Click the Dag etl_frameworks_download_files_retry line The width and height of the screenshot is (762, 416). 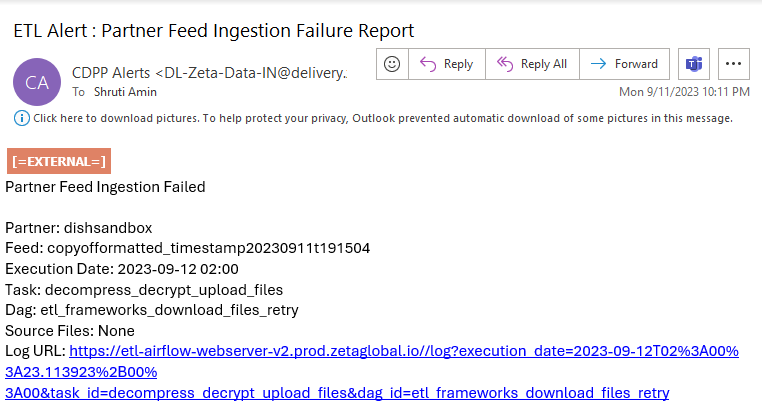click(x=152, y=310)
